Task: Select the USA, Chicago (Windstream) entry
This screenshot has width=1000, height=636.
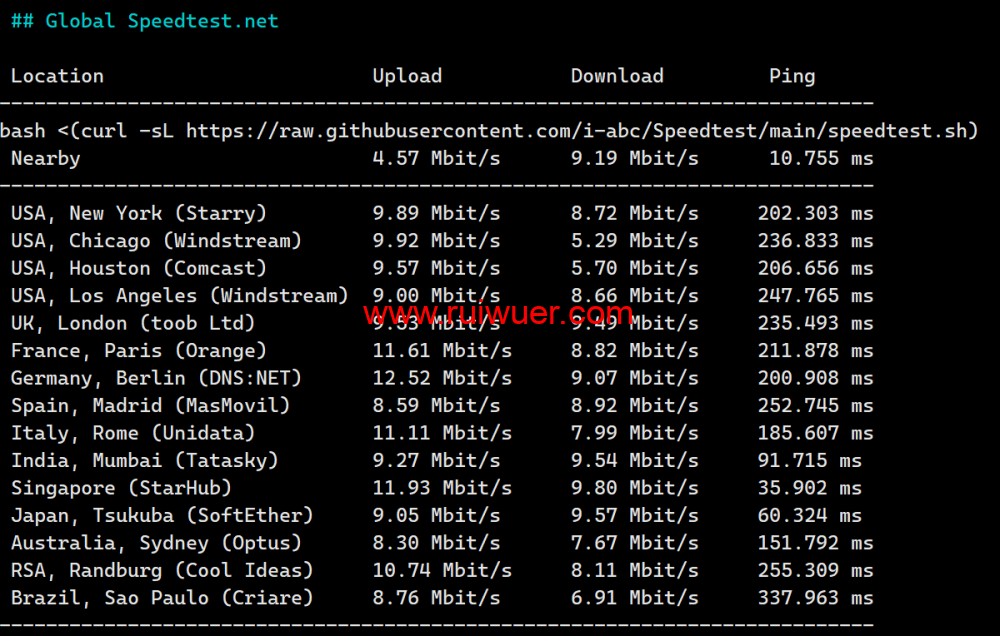Action: tap(156, 241)
